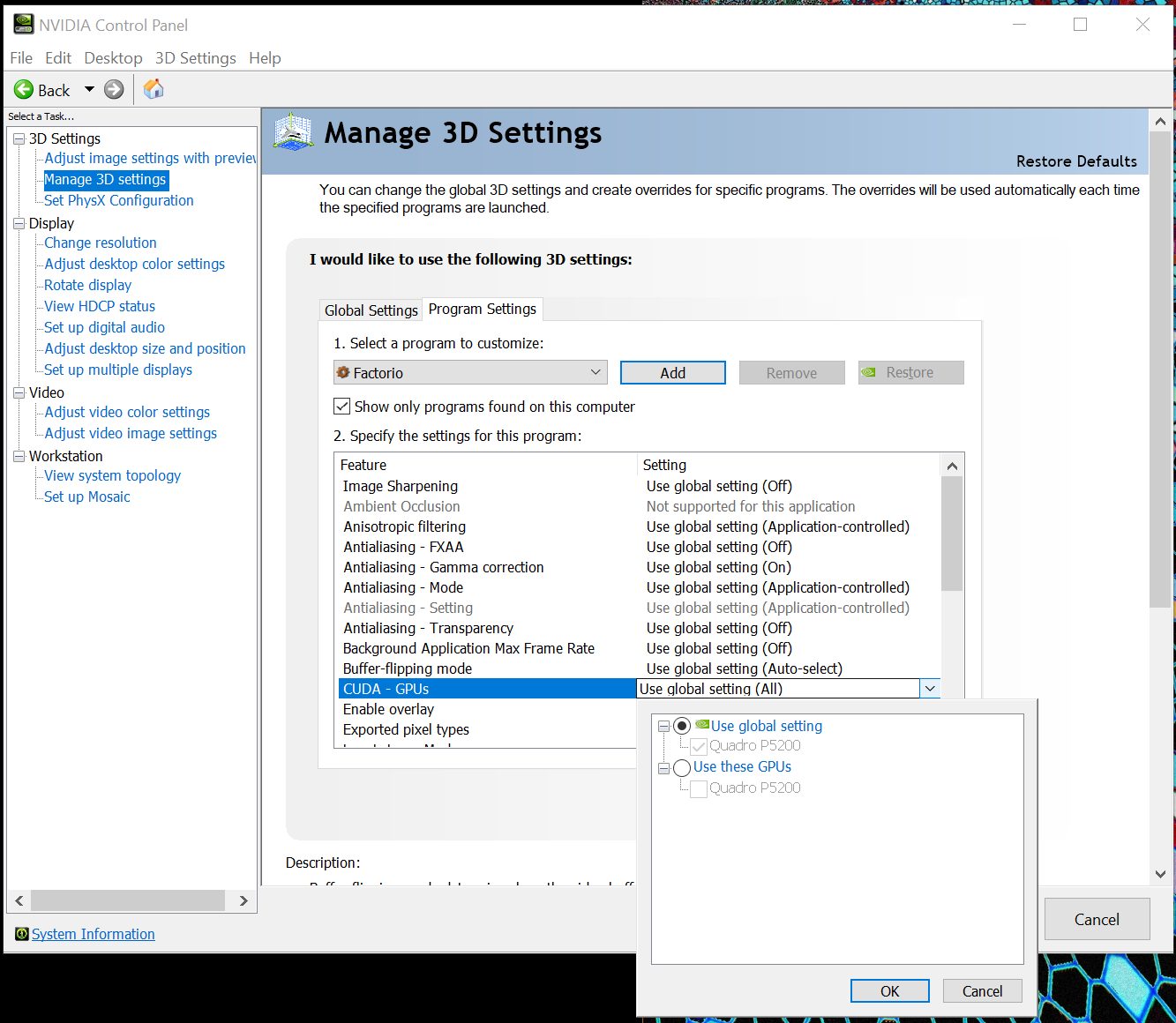Open the Help menu

click(265, 58)
